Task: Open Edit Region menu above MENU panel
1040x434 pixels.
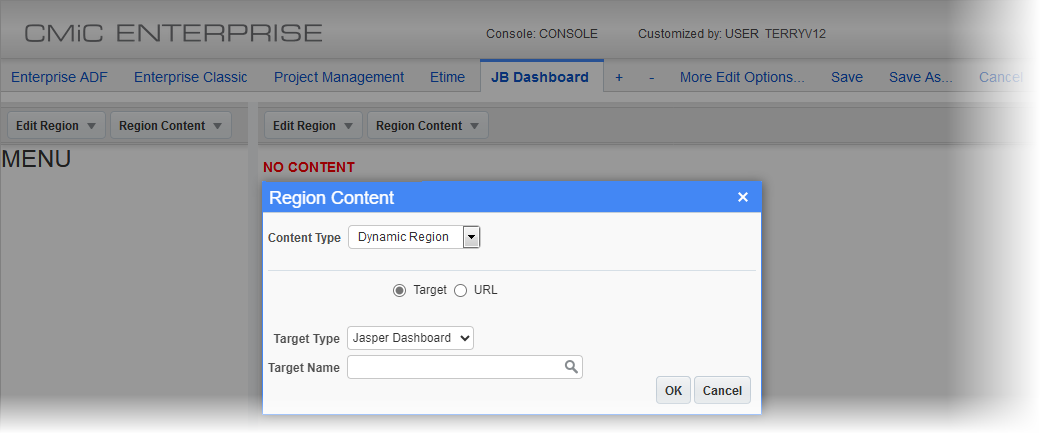Action: click(x=56, y=125)
